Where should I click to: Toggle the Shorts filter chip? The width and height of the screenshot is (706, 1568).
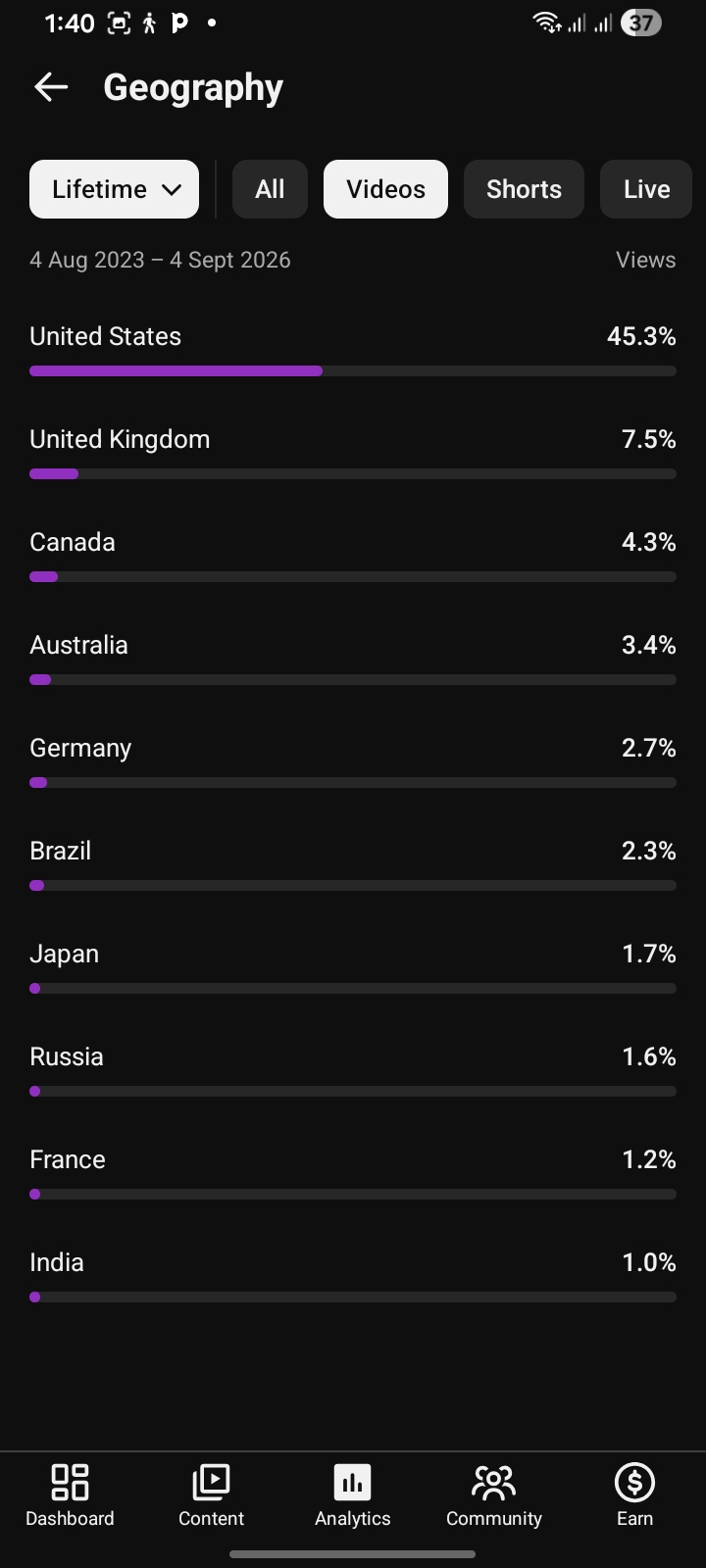pyautogui.click(x=524, y=189)
